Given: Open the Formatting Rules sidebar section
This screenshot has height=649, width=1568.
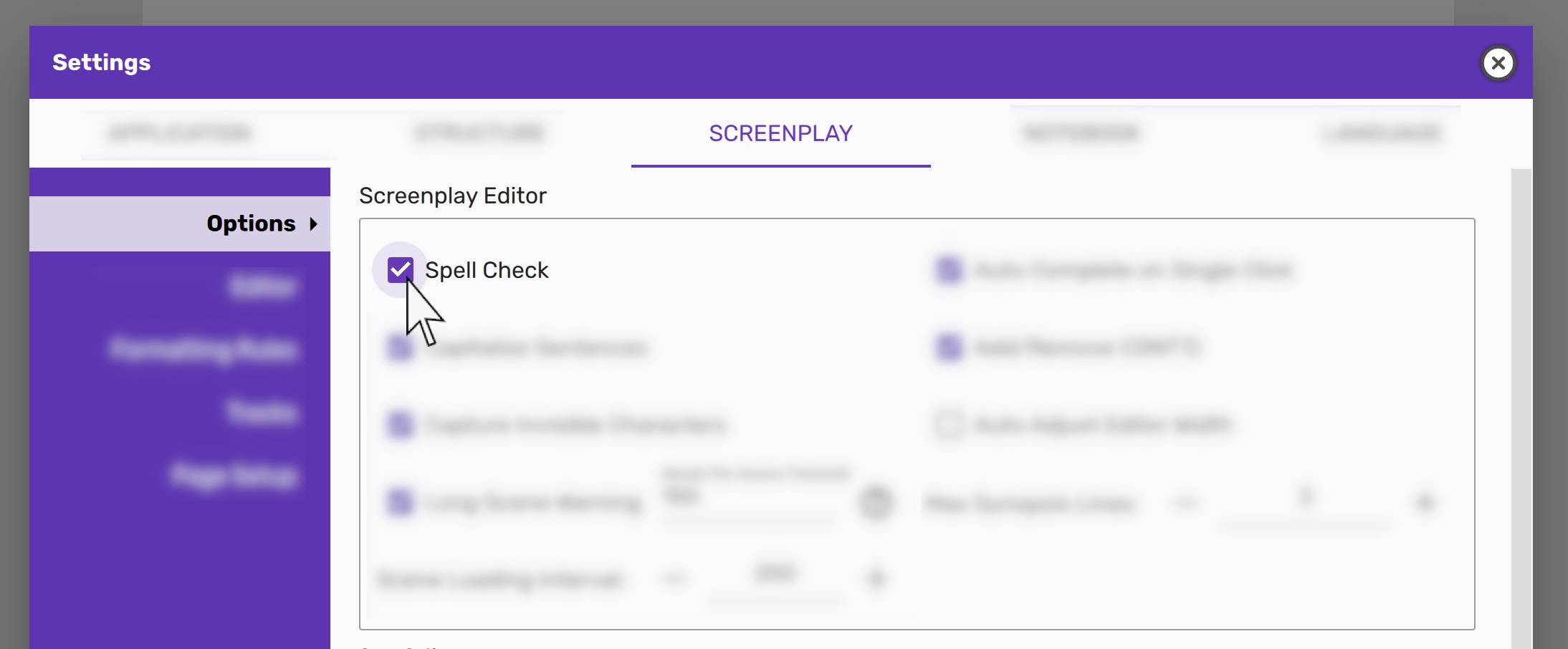Looking at the screenshot, I should click(x=204, y=350).
